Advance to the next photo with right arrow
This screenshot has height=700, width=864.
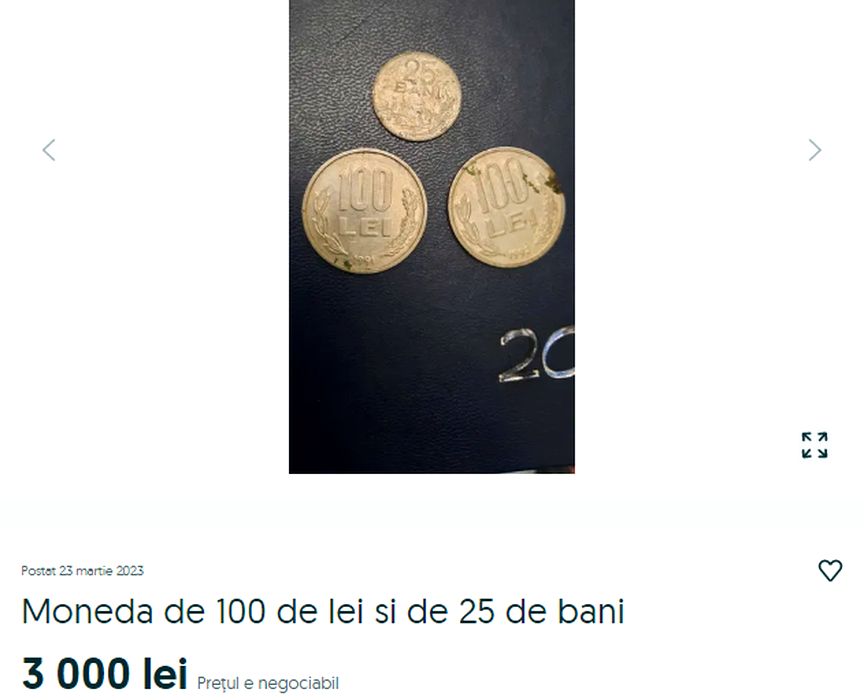click(x=814, y=150)
